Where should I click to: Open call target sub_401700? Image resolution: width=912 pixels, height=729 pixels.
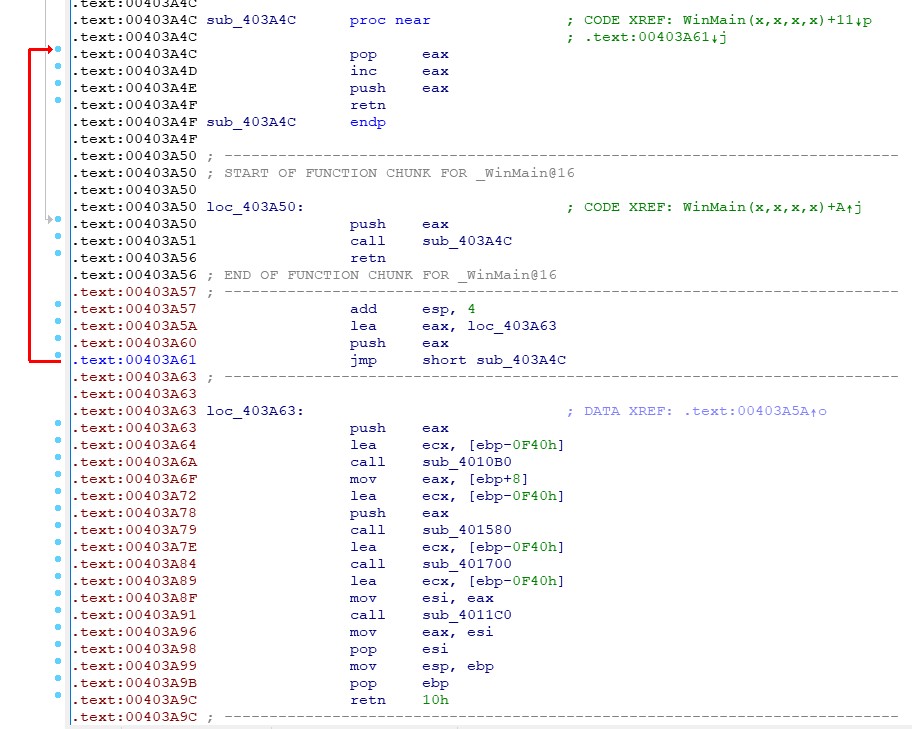(467, 564)
